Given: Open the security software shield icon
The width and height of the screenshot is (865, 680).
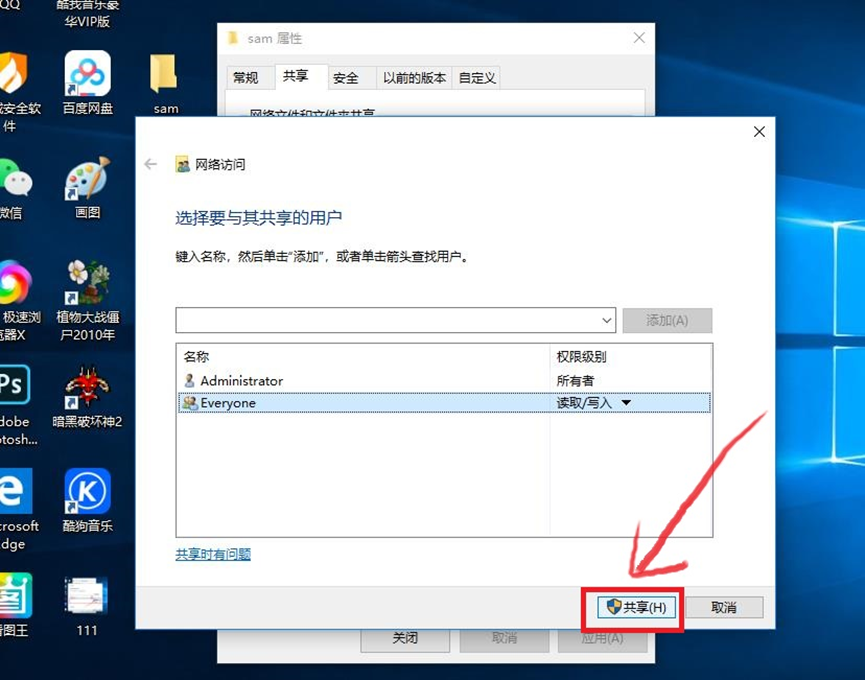Looking at the screenshot, I should tap(12, 73).
